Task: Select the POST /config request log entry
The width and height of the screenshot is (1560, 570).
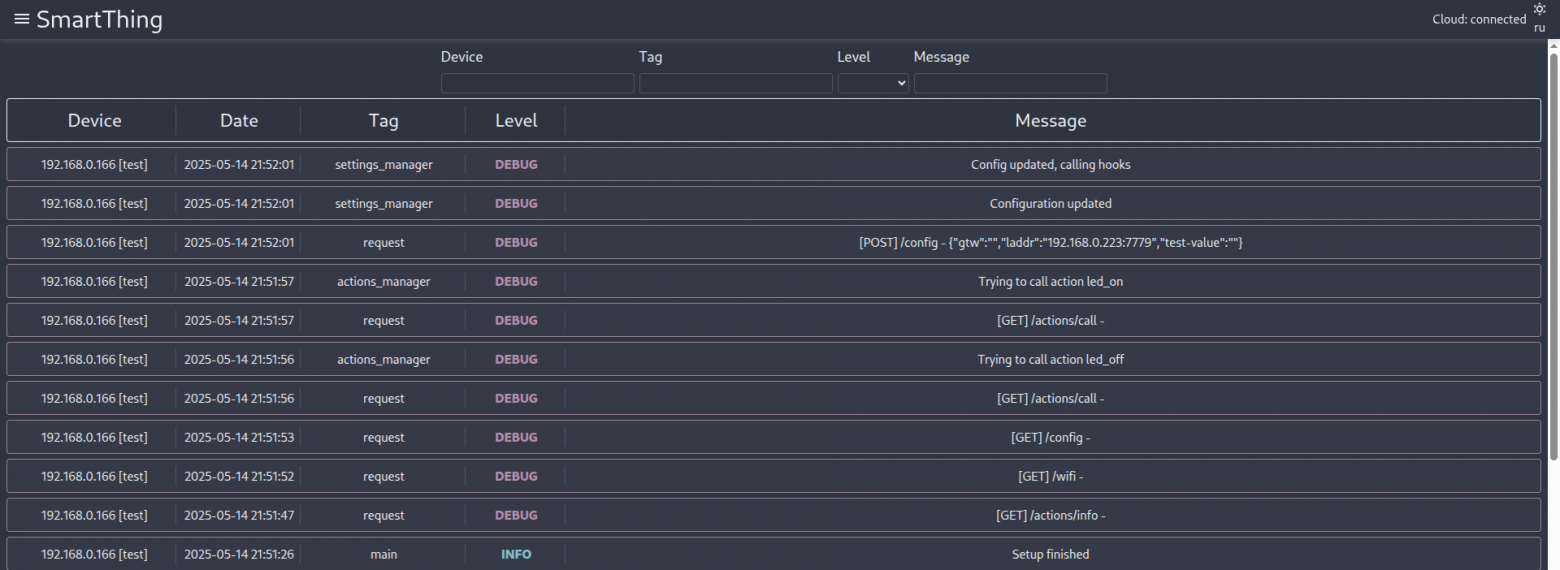Action: point(1050,243)
